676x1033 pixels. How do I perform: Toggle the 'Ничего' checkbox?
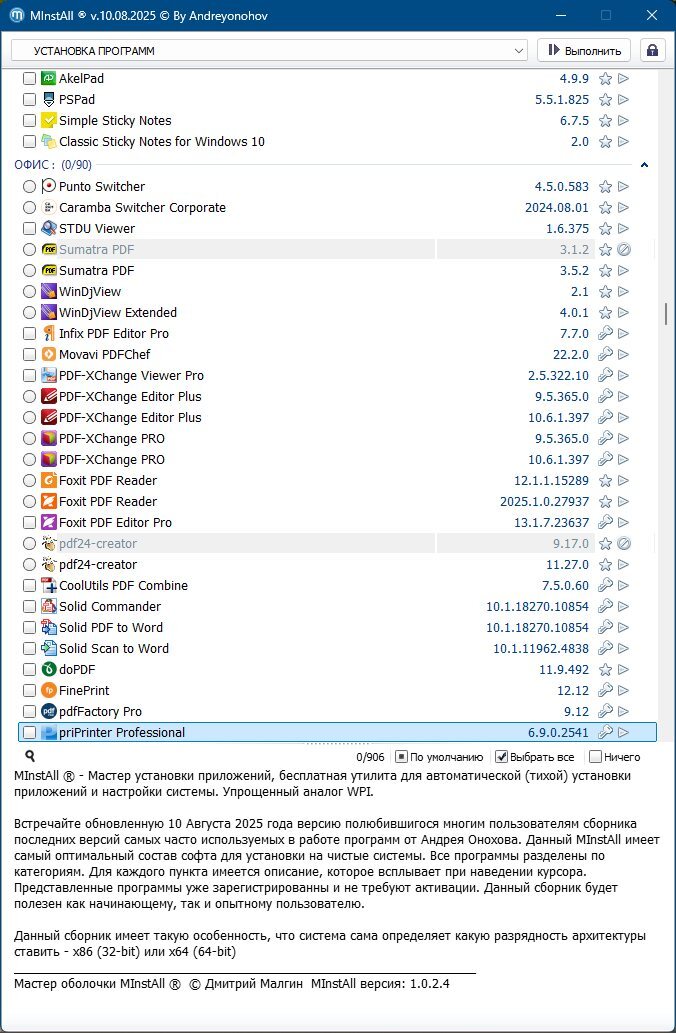click(x=595, y=757)
